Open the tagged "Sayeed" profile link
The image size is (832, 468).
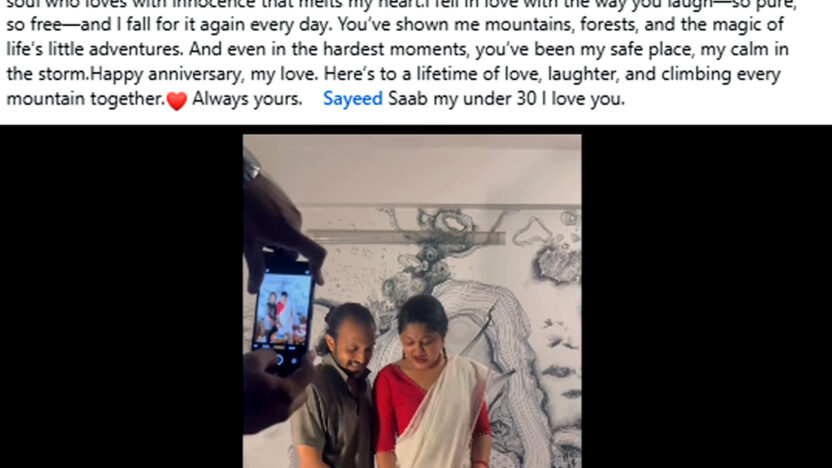353,99
